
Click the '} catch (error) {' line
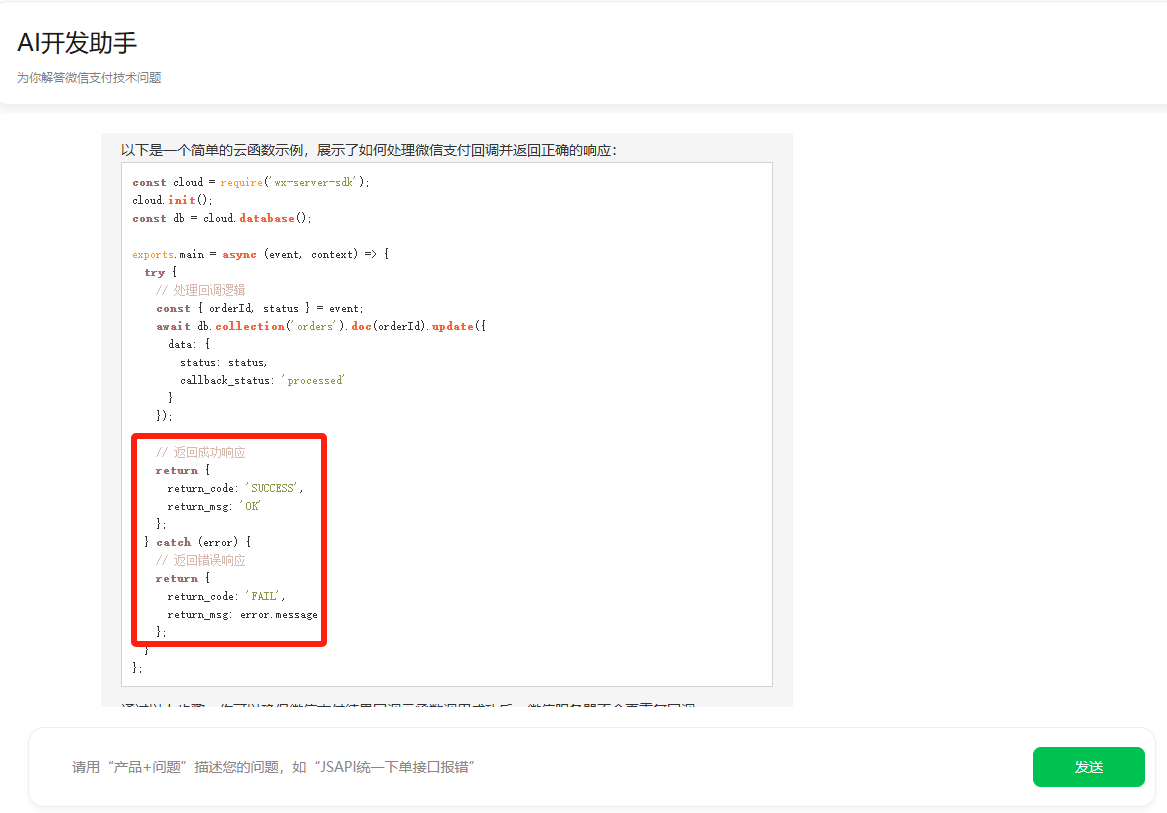point(197,542)
